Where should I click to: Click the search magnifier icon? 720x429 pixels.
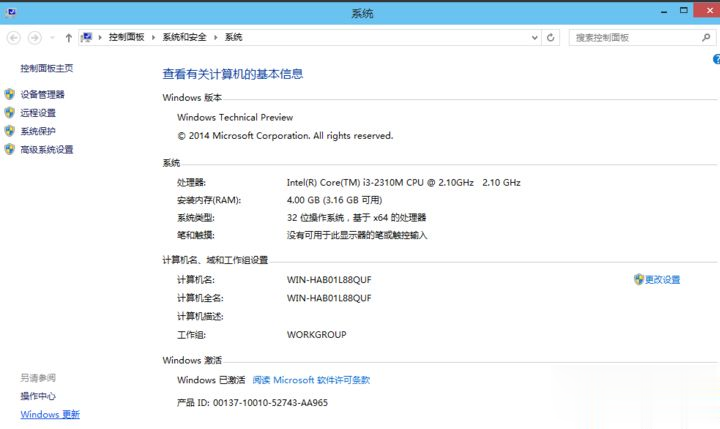(706, 38)
